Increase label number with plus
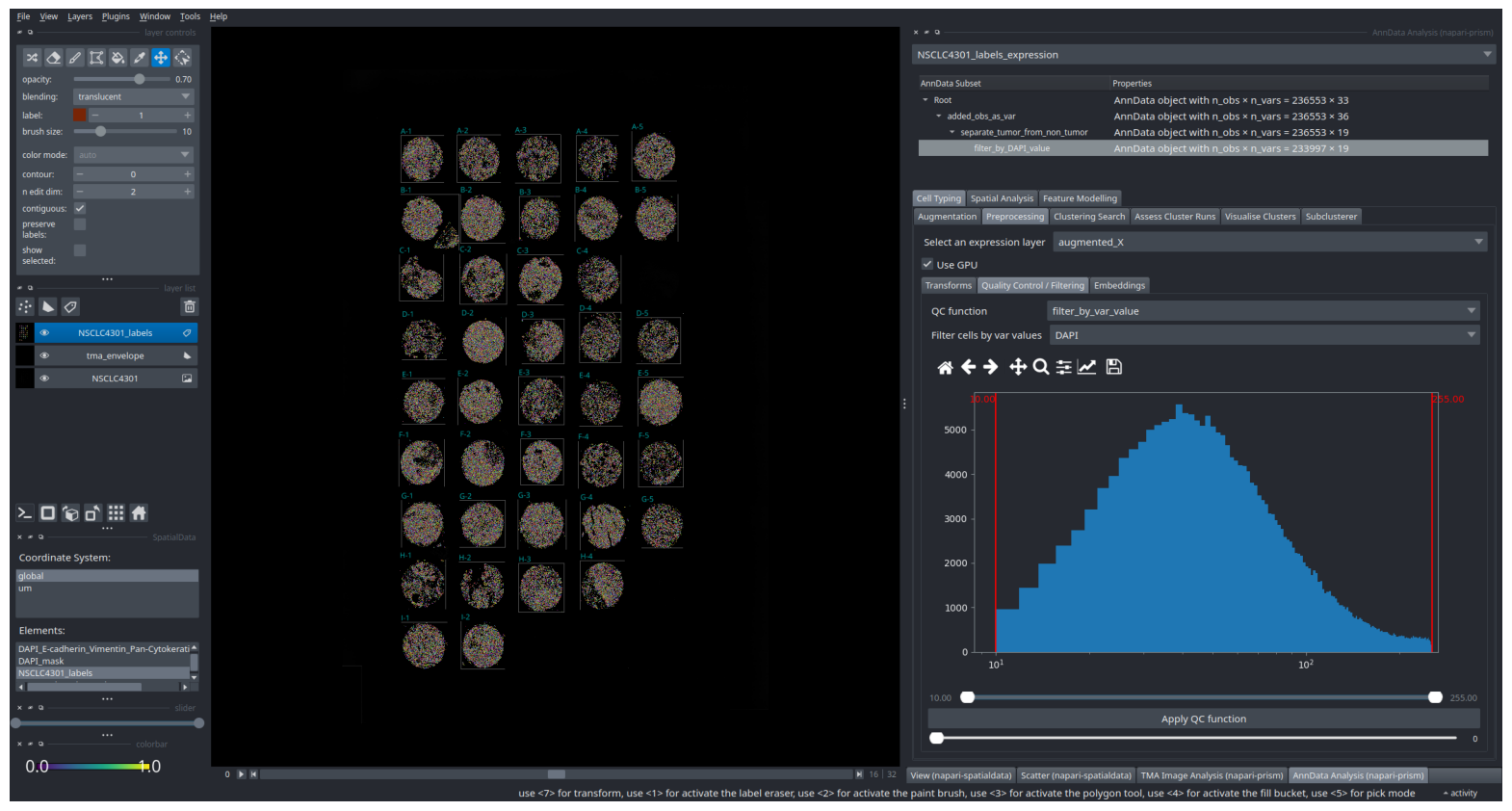1512x811 pixels. tap(188, 115)
